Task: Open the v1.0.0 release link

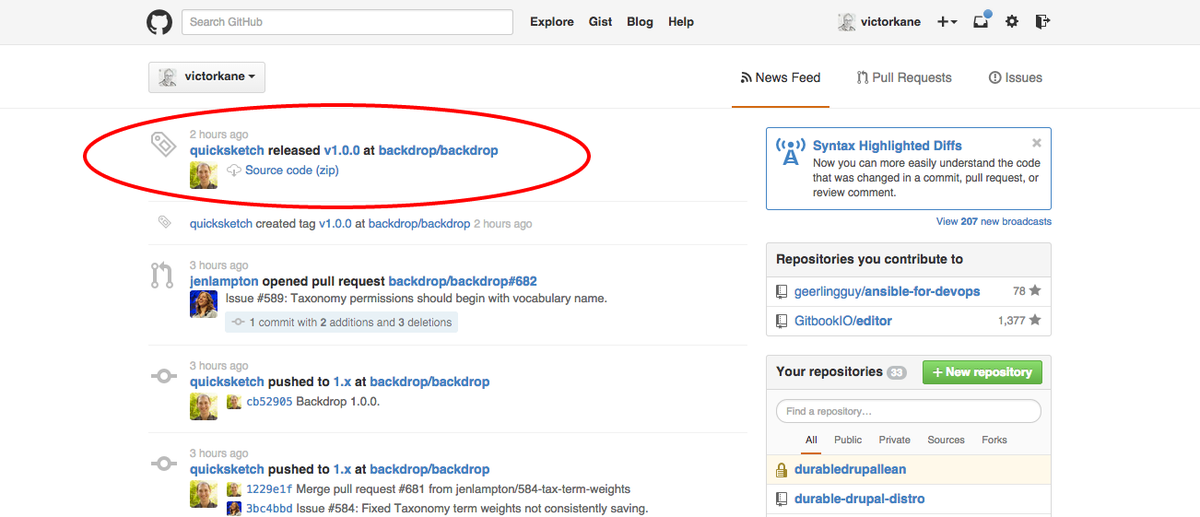Action: [x=341, y=150]
